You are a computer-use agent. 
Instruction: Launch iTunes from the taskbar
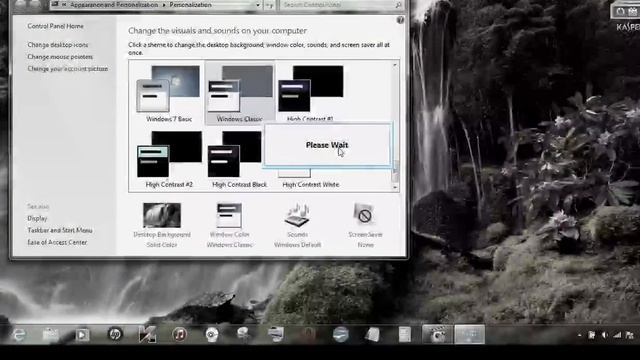tap(180, 335)
